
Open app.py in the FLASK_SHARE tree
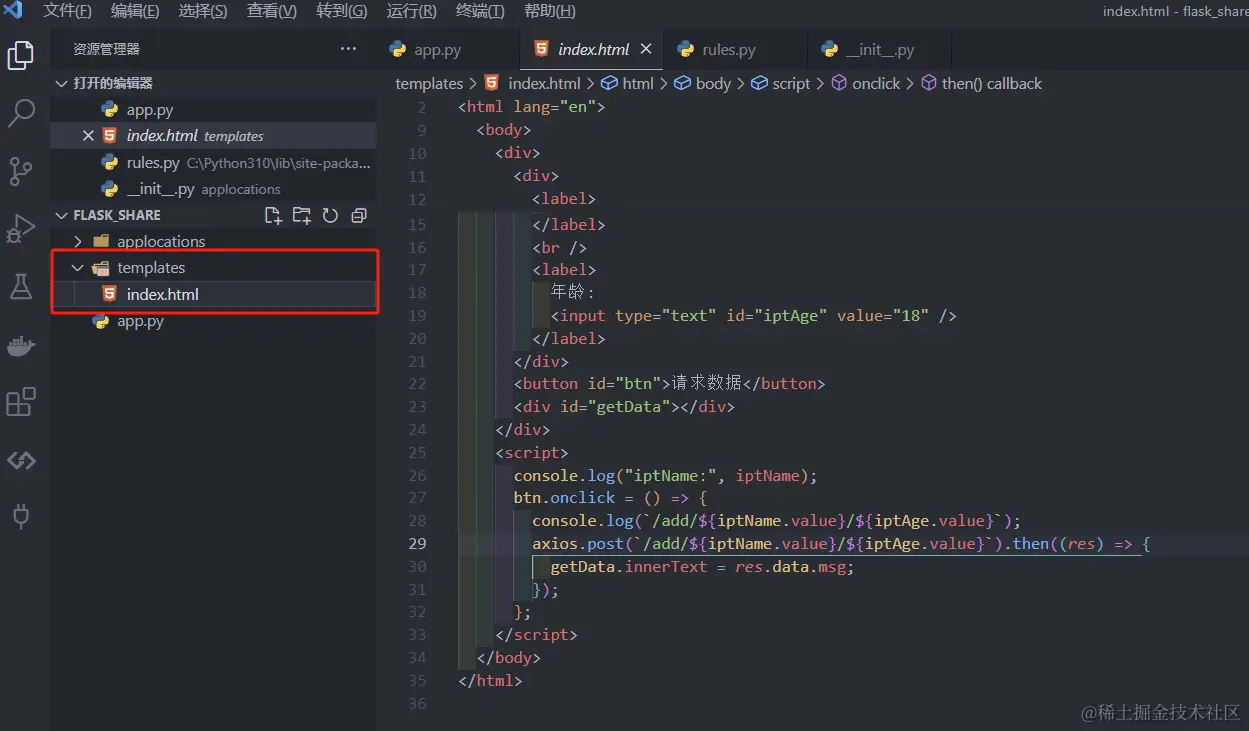click(x=213, y=321)
